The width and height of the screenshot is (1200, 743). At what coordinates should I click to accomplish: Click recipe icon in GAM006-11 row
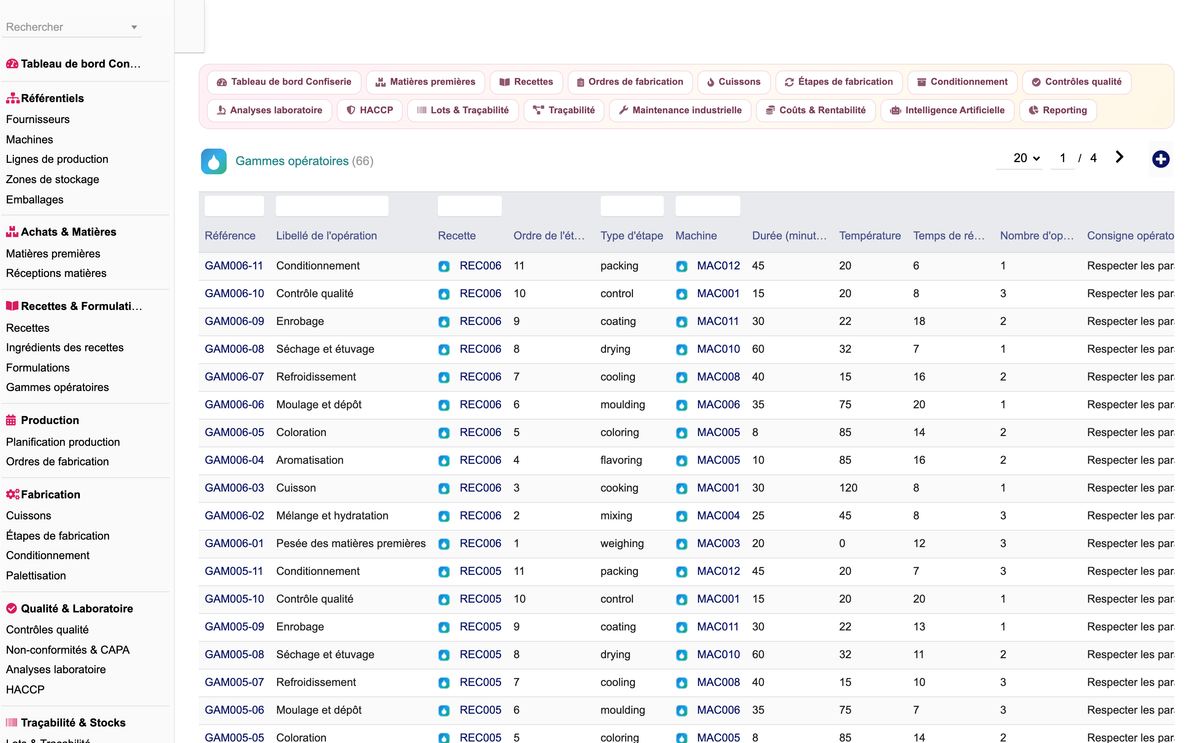[x=444, y=267]
